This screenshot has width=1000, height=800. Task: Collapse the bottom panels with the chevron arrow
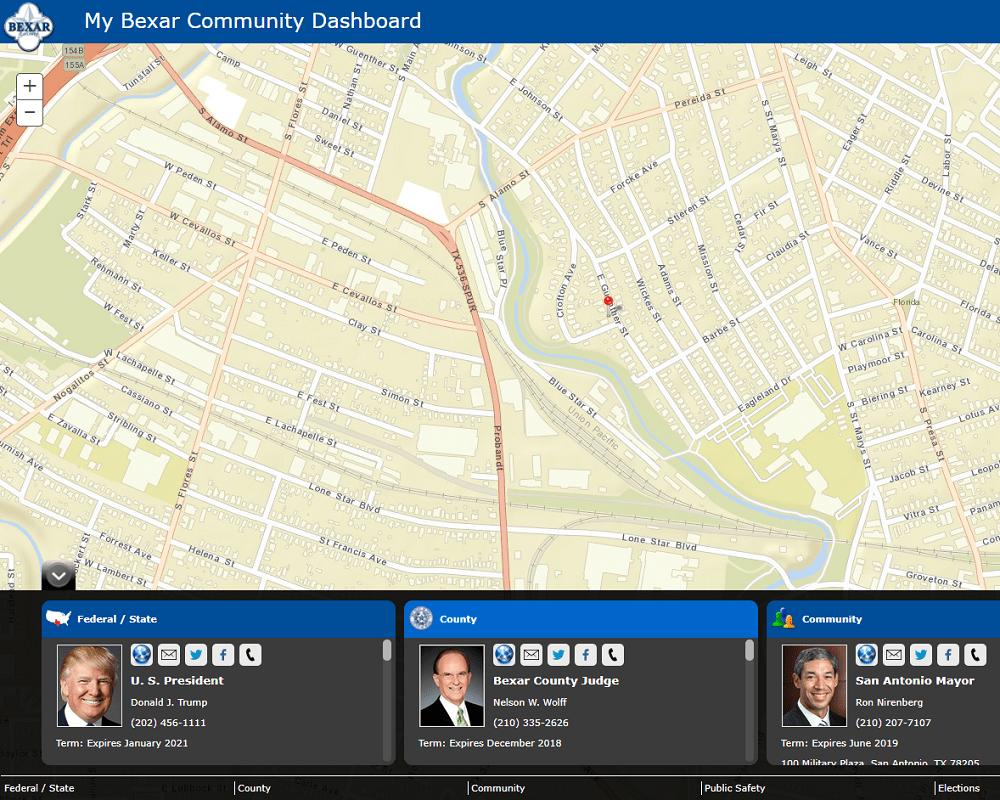click(x=58, y=575)
